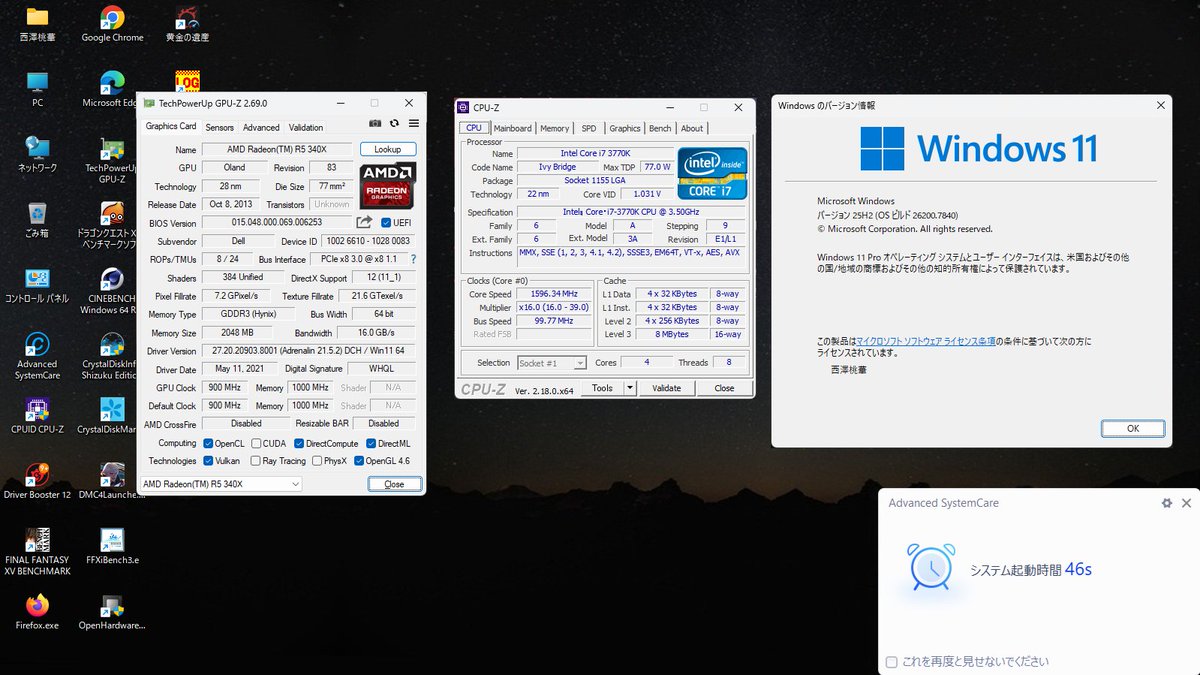Click the CPU-Z Tools button
1200x675 pixels.
tap(603, 388)
